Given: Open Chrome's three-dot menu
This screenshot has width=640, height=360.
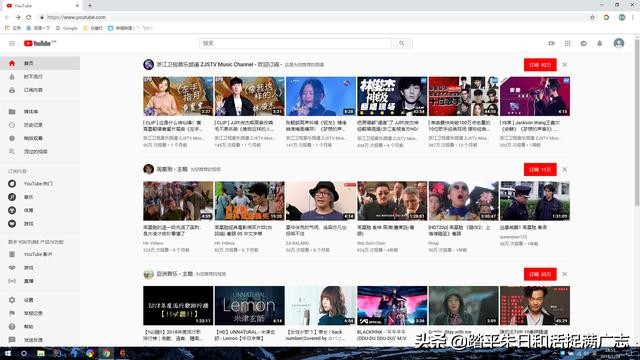Looking at the screenshot, I should [x=633, y=17].
